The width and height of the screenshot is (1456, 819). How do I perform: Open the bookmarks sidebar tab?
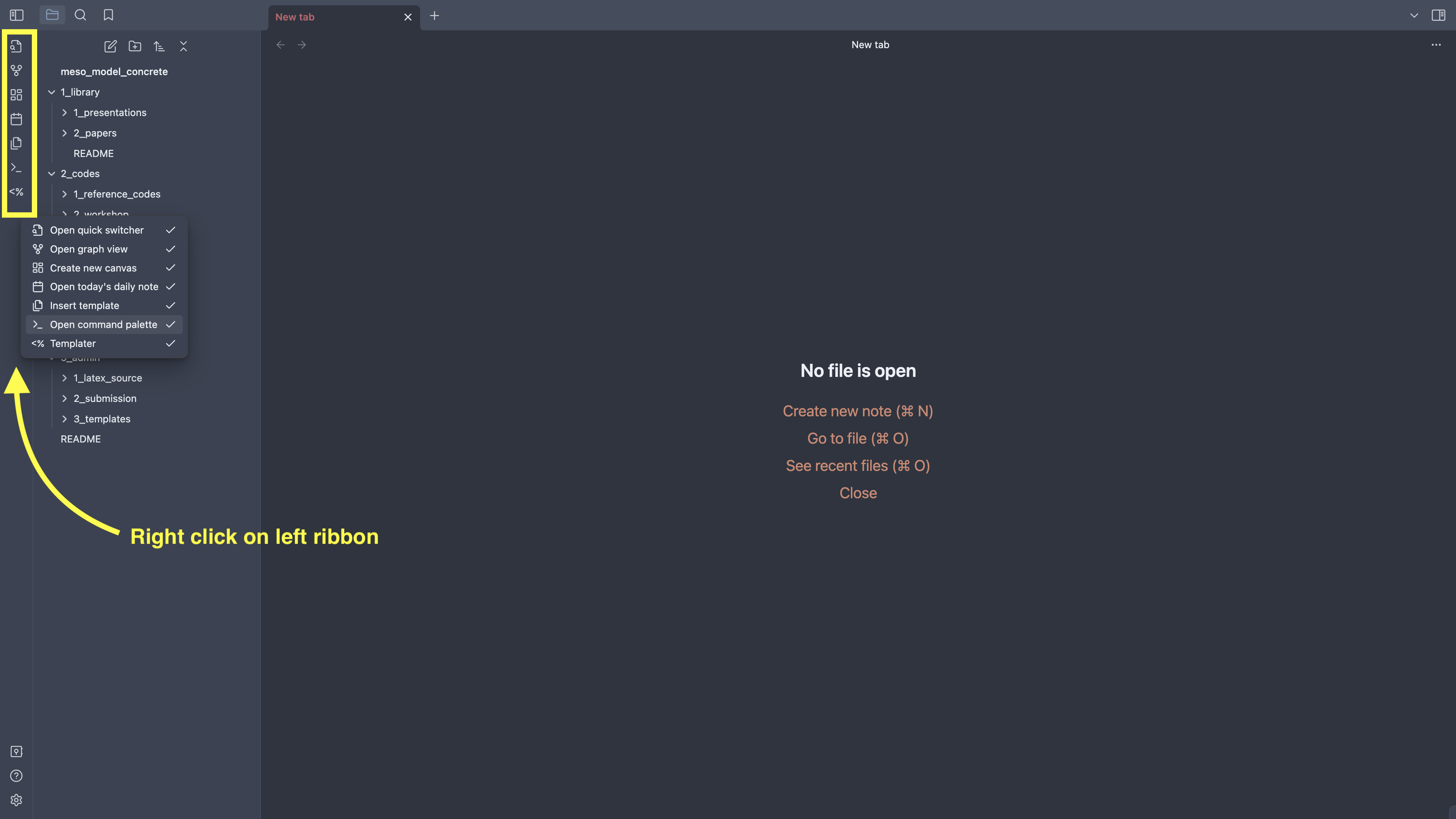(x=108, y=15)
